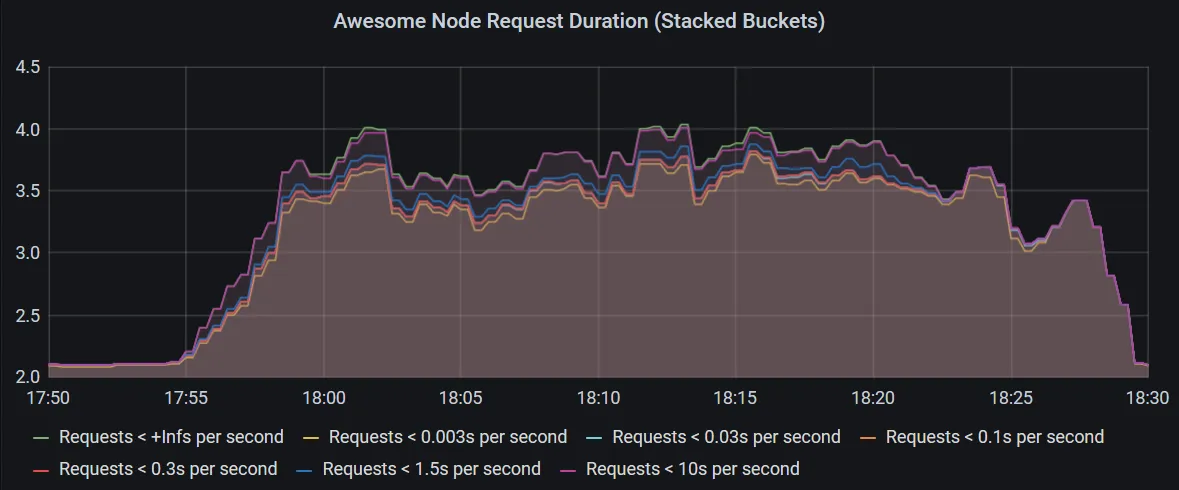
Task: Click the 17:55 x-axis time label
Action: click(x=186, y=398)
